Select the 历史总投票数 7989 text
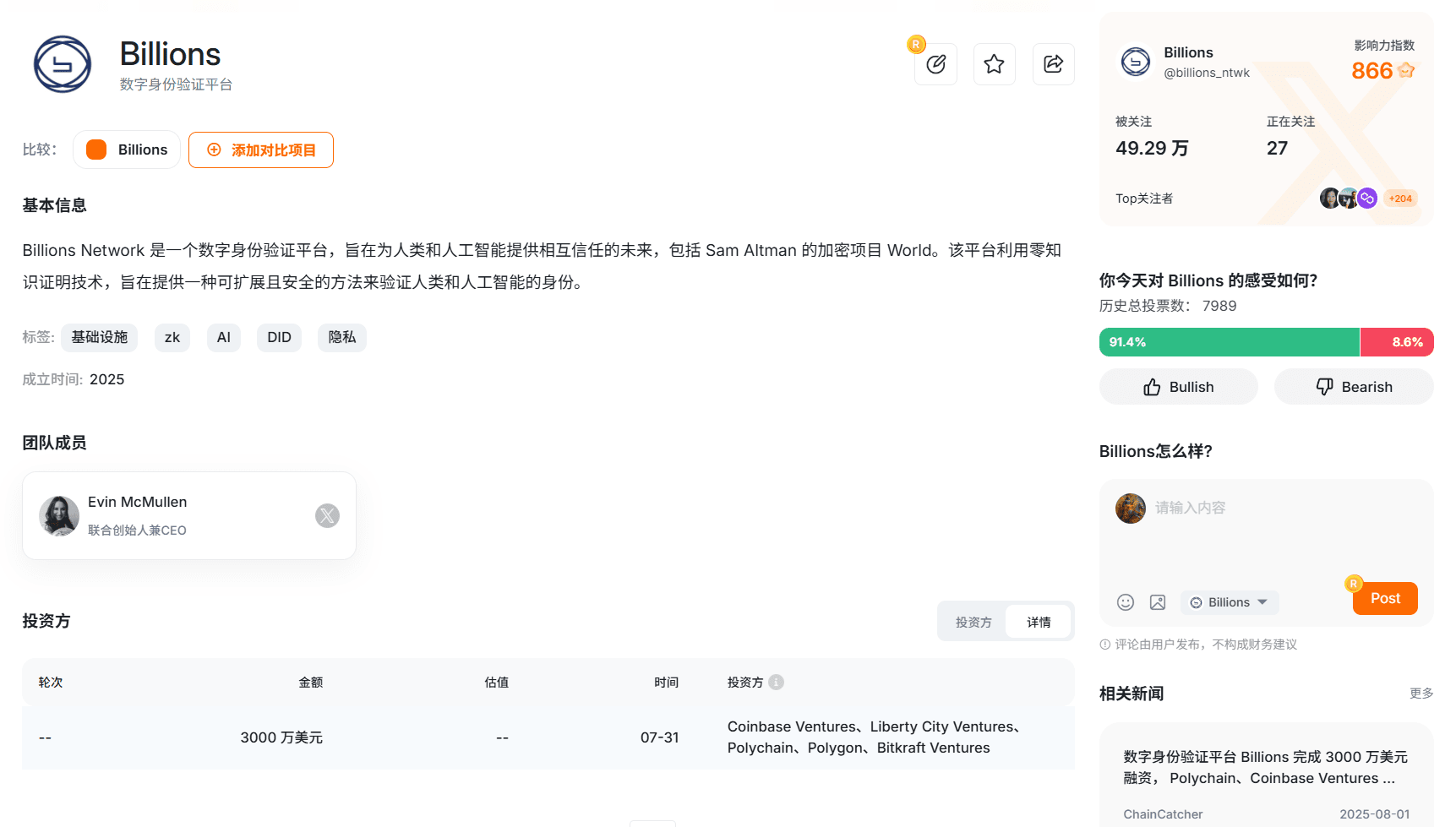1456x827 pixels. pyautogui.click(x=1168, y=306)
